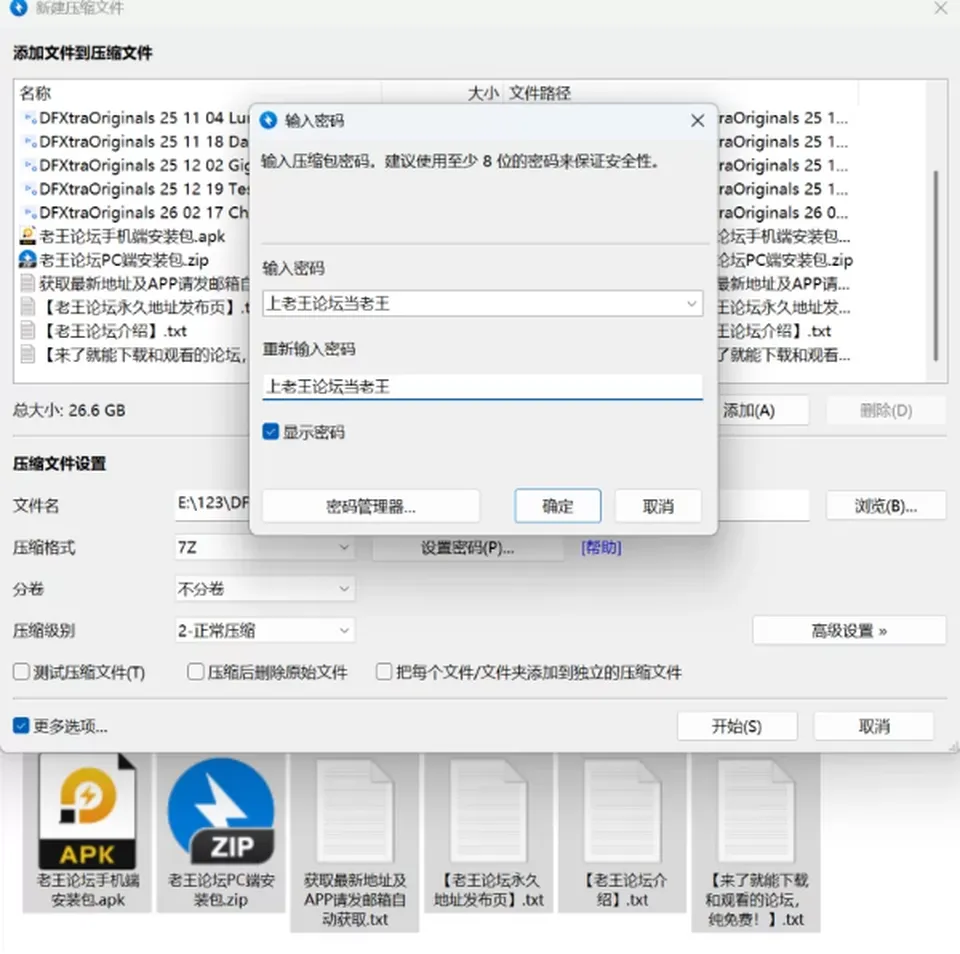This screenshot has width=960, height=954.
Task: Click the app logo in password dialog title
Action: coord(268,120)
